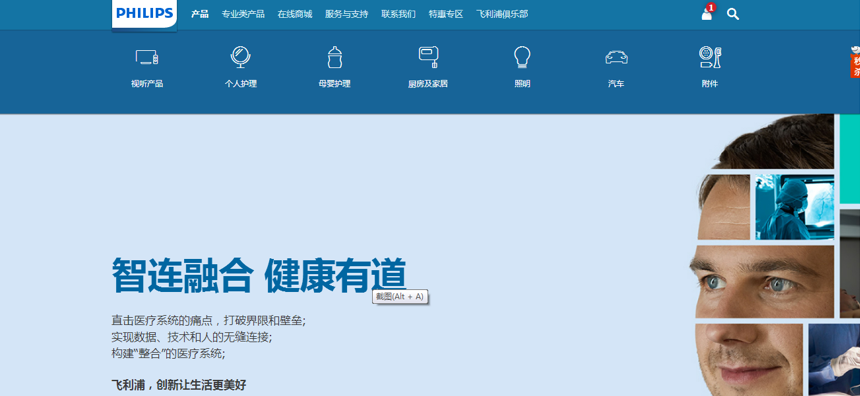Open the 专业类产品 menu
This screenshot has height=396, width=860.
click(243, 14)
